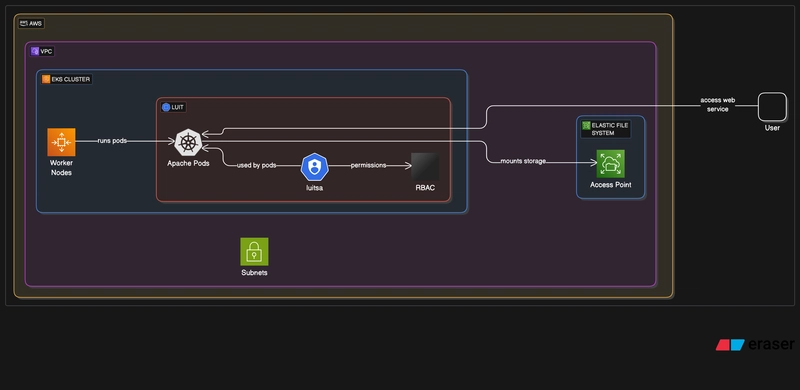Click the "AWS" group title text
Viewport: 800px width, 390px height.
[x=36, y=23]
